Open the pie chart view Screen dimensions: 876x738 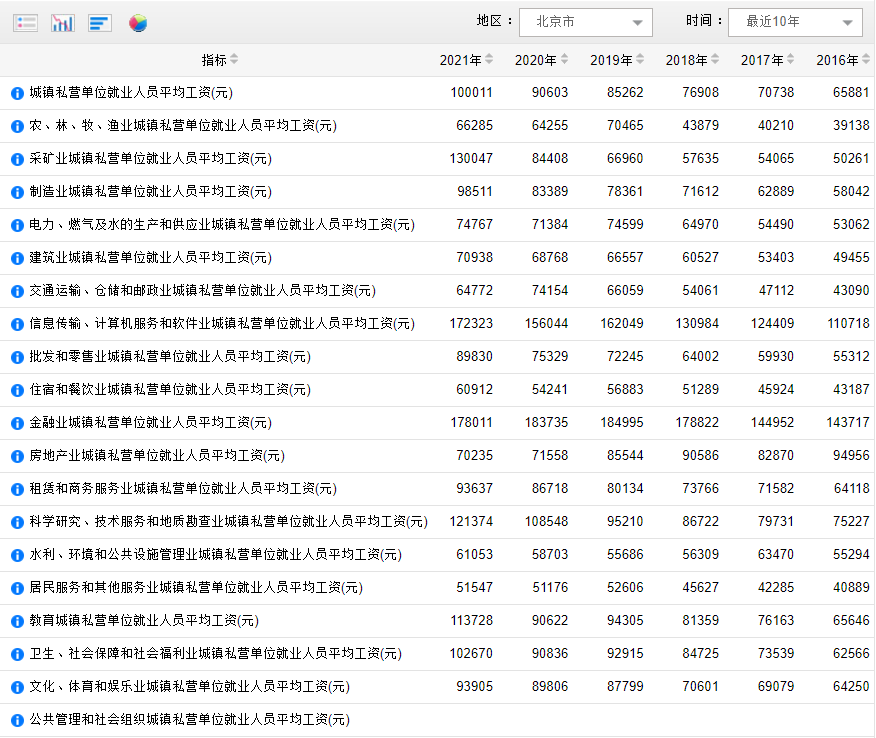137,23
